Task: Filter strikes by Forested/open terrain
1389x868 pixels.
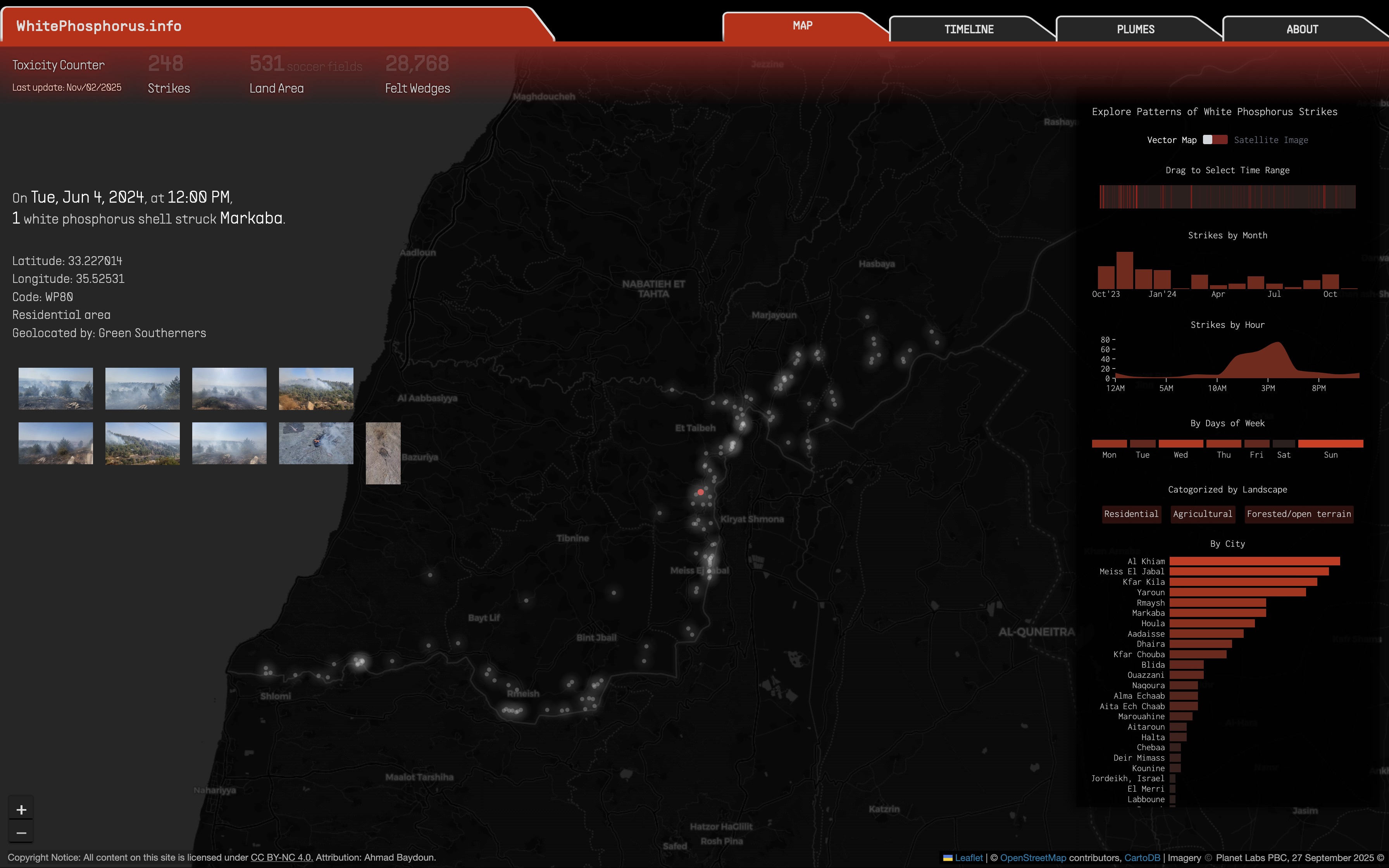Action: [1298, 514]
